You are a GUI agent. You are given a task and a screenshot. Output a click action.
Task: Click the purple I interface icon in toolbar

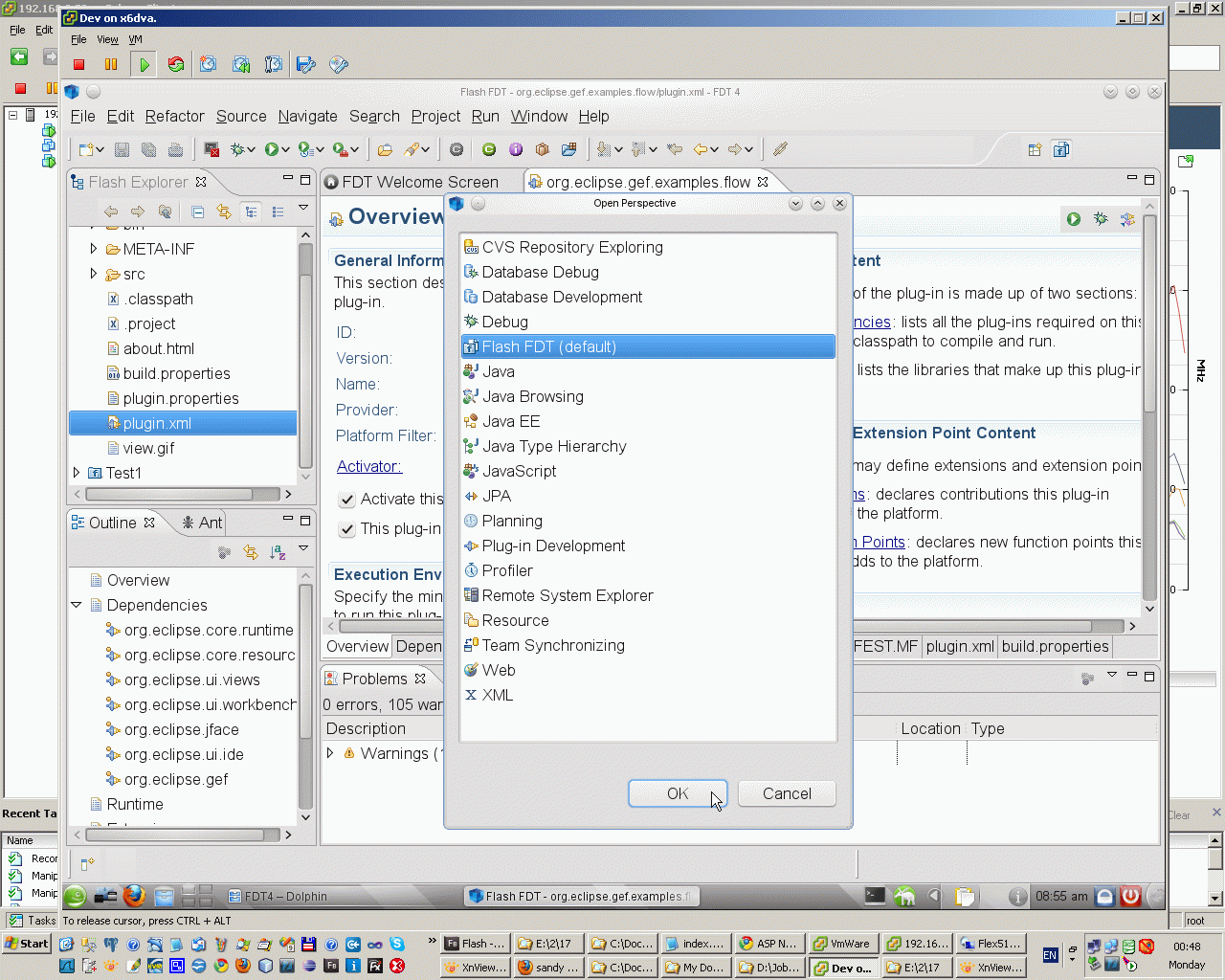(x=516, y=149)
